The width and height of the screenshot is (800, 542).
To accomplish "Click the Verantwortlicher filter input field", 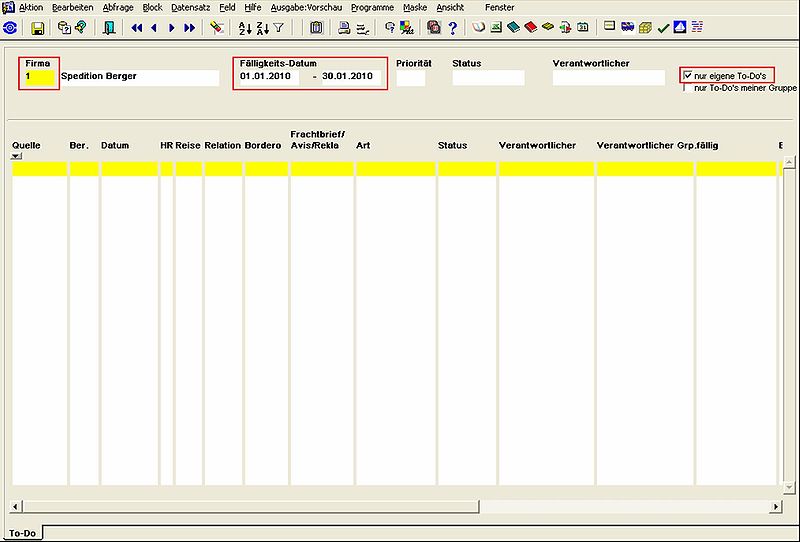I will coord(609,78).
